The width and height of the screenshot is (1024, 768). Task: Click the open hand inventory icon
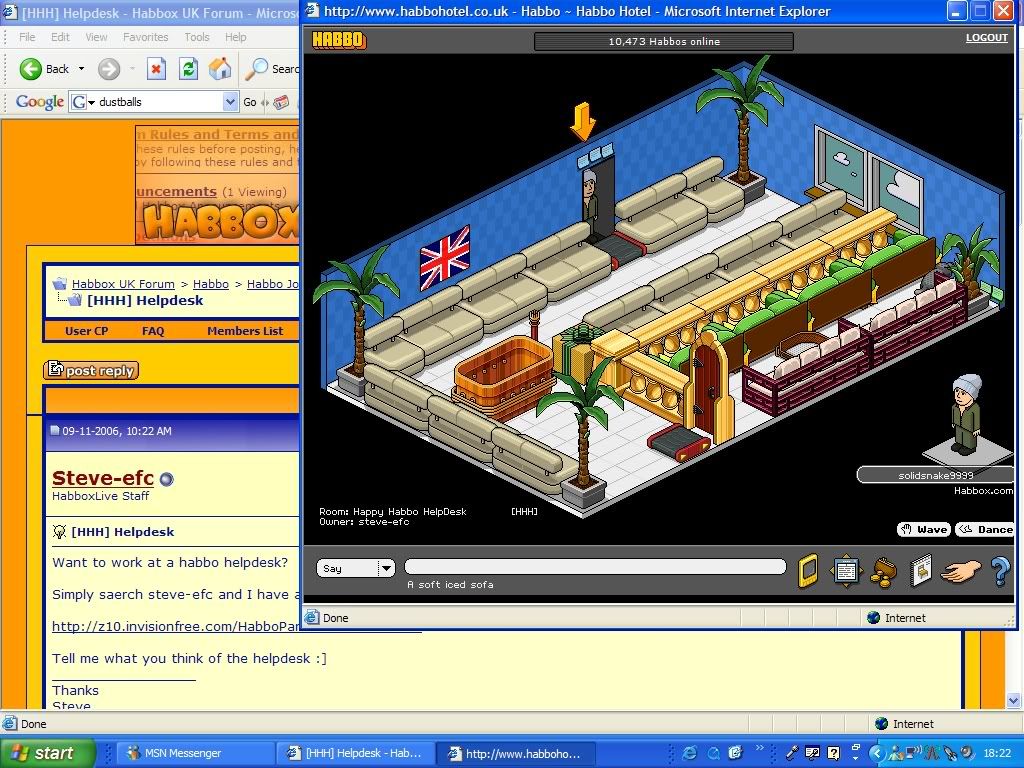[x=961, y=570]
